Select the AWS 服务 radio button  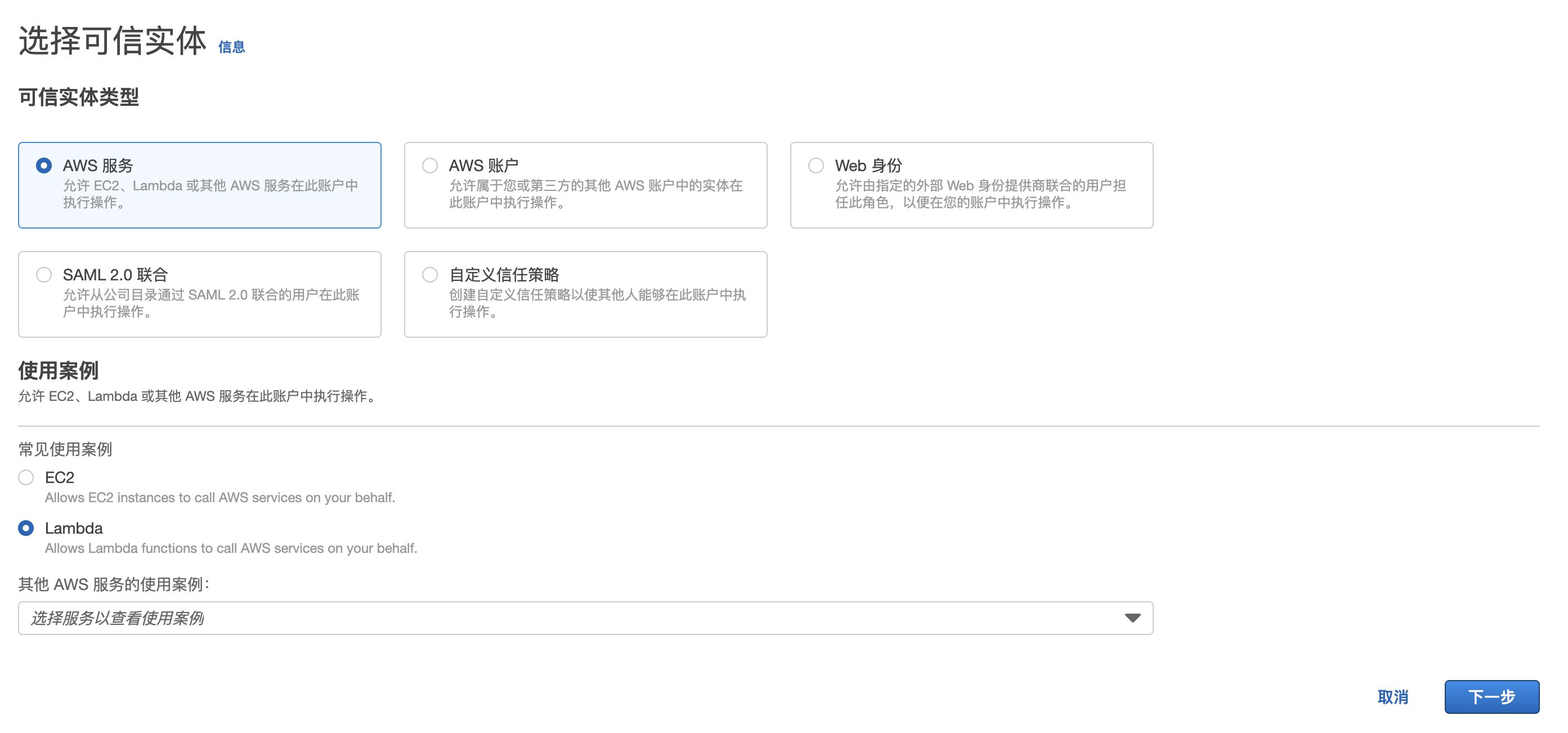(44, 166)
